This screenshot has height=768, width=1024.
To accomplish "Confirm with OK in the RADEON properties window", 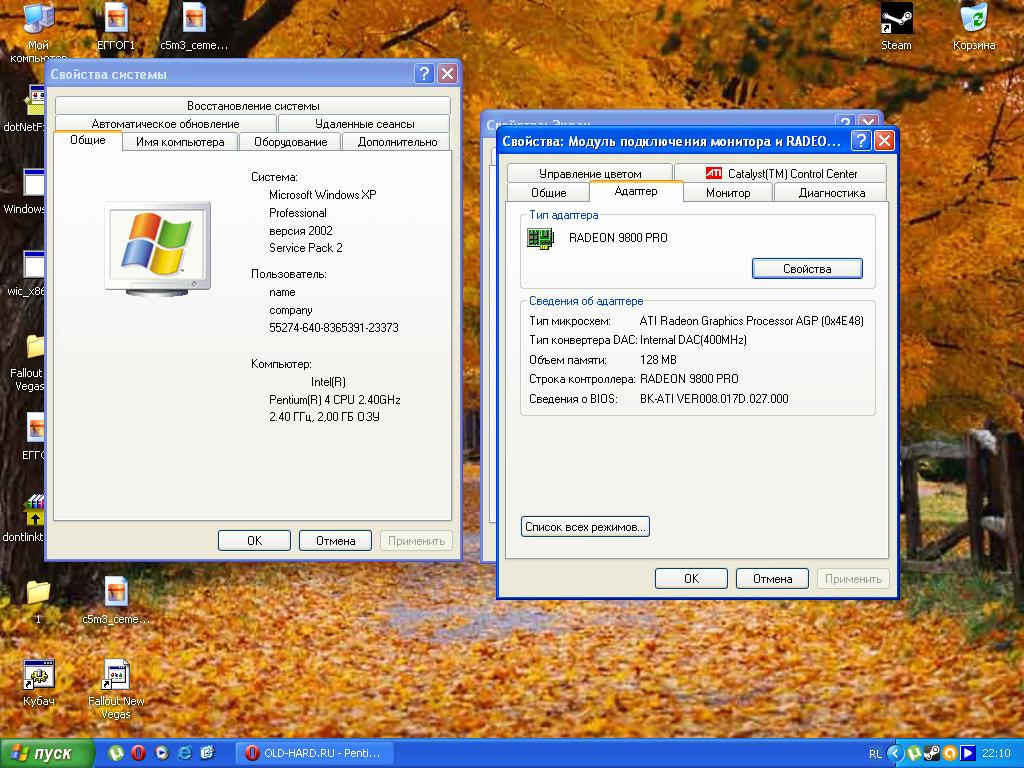I will pos(691,579).
